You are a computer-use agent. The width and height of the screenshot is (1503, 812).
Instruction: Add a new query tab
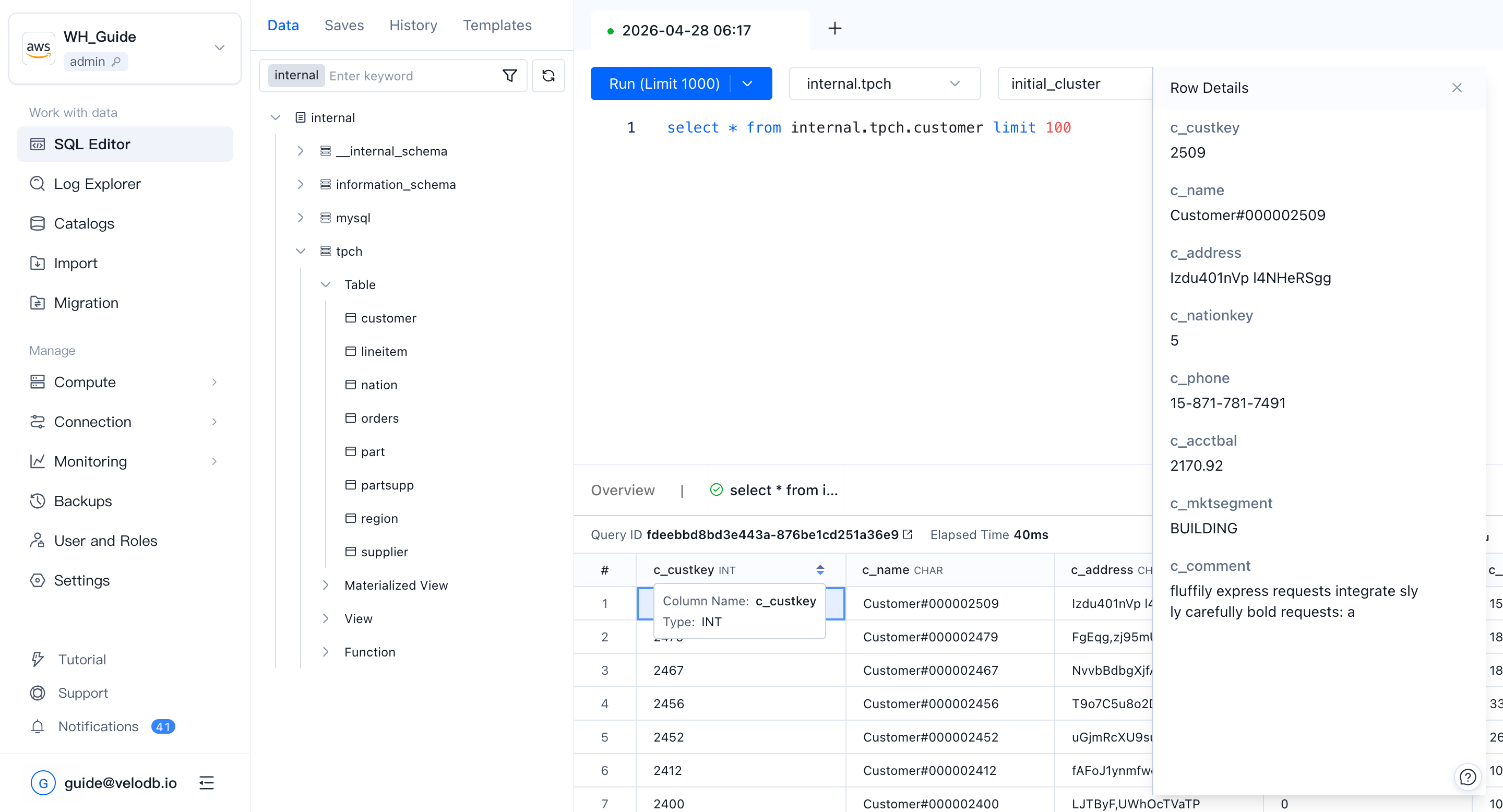click(834, 29)
